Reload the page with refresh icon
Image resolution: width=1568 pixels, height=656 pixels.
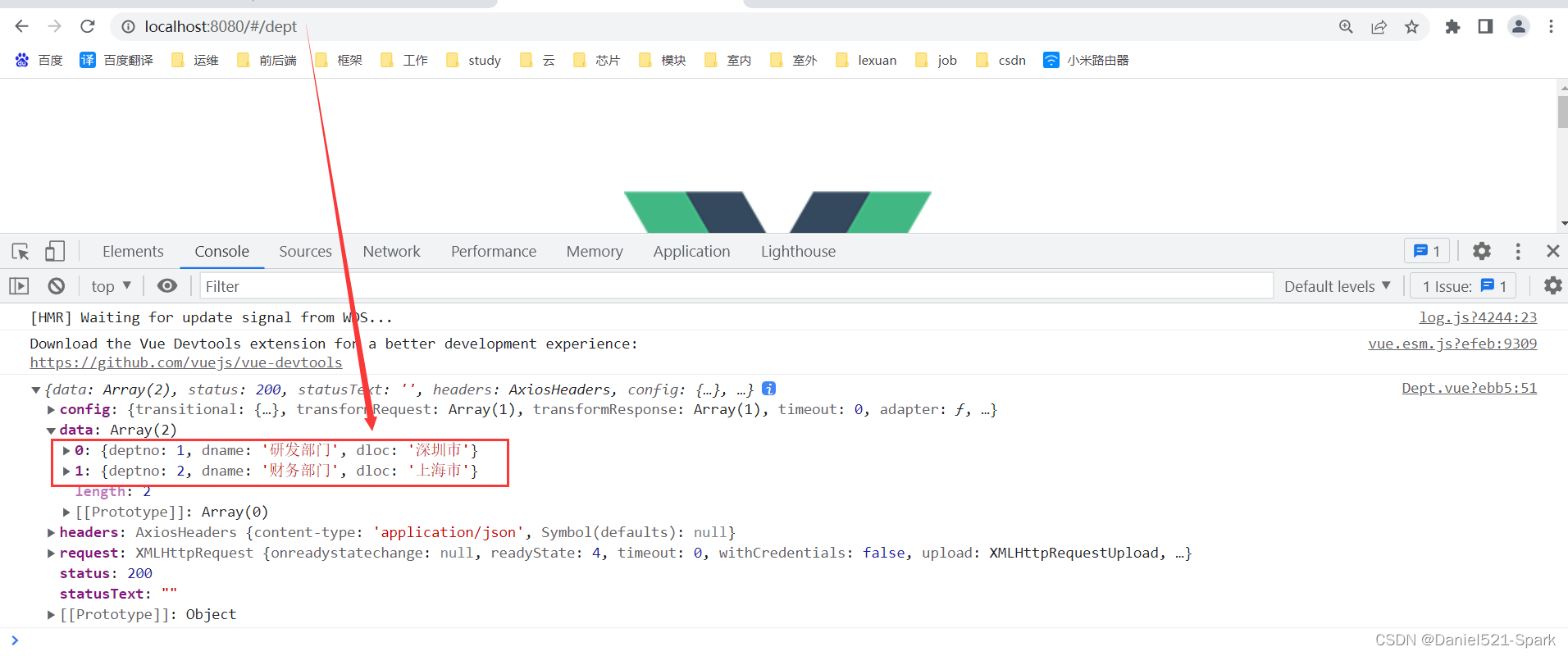pyautogui.click(x=88, y=26)
